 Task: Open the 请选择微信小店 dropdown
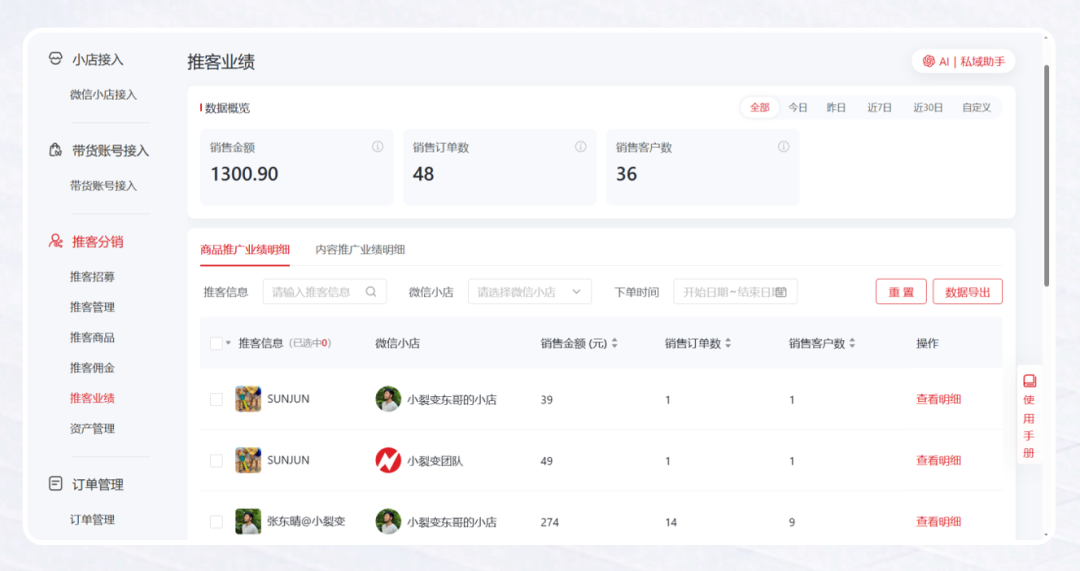pos(529,292)
